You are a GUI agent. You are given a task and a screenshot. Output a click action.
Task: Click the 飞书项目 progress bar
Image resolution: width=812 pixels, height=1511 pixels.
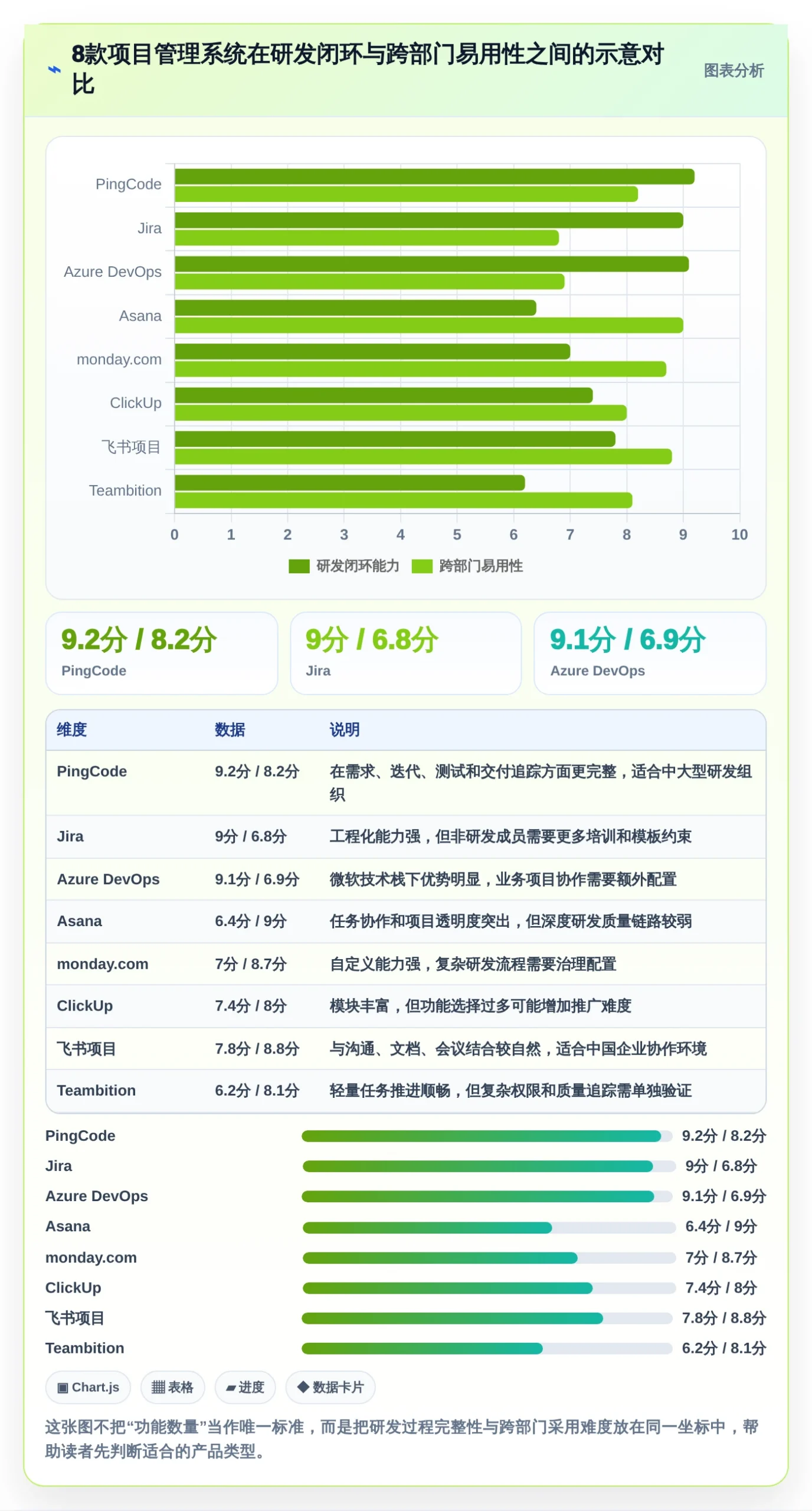(x=487, y=1317)
